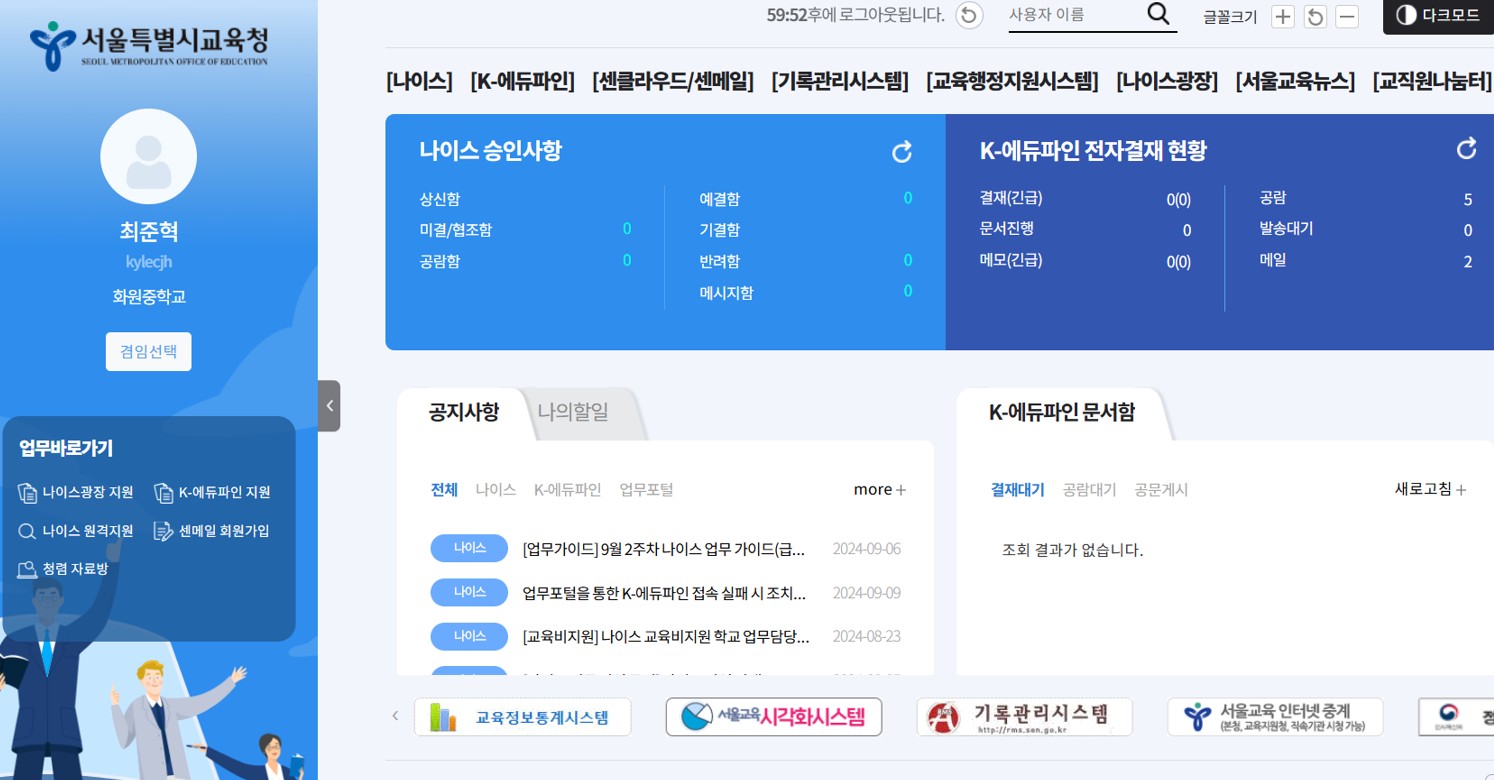Open 메일 count of 2

(x=1468, y=262)
